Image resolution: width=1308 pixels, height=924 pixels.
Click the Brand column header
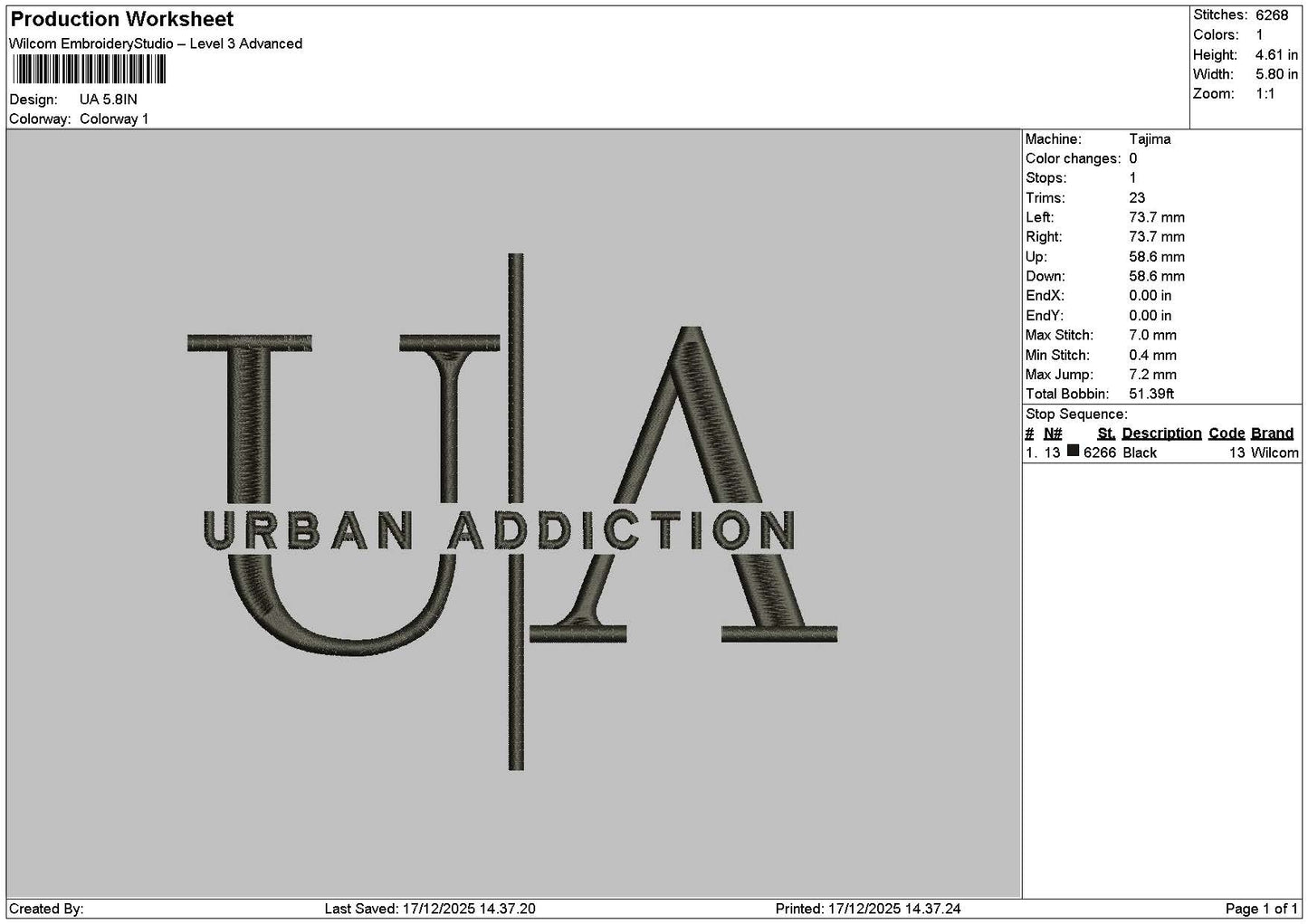tap(1273, 433)
